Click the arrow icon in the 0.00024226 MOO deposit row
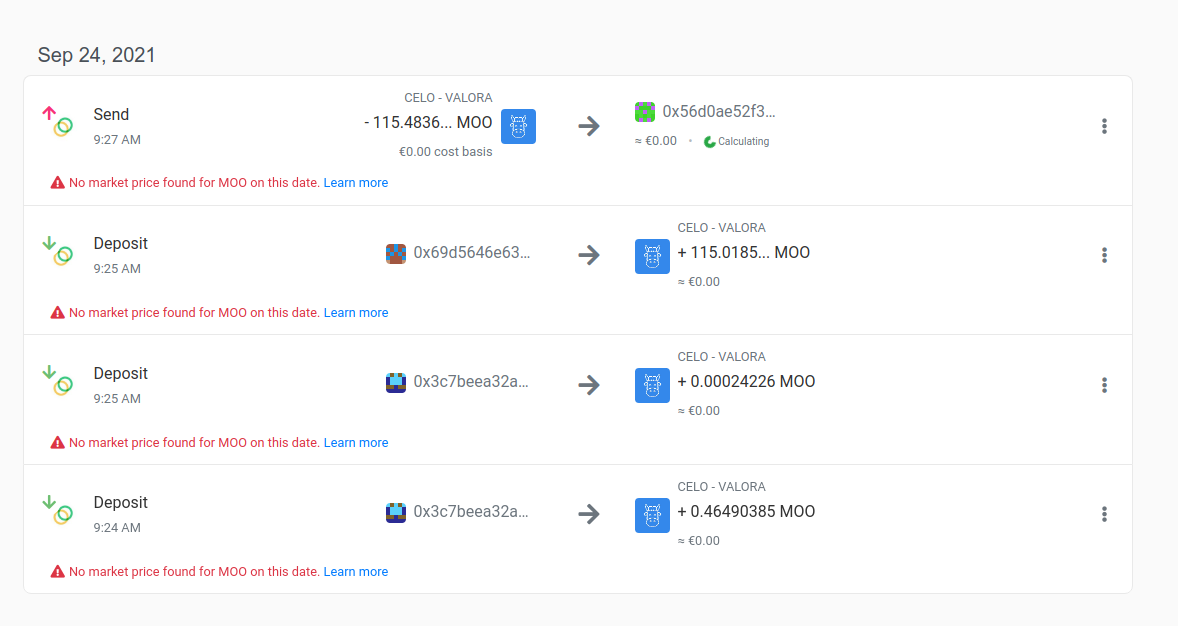 click(x=589, y=385)
